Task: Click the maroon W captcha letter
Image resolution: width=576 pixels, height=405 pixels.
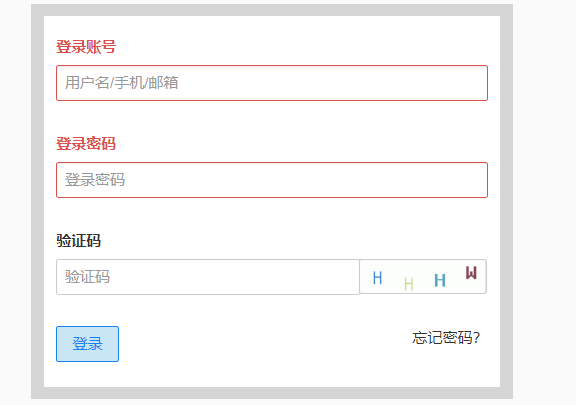Action: tap(471, 273)
